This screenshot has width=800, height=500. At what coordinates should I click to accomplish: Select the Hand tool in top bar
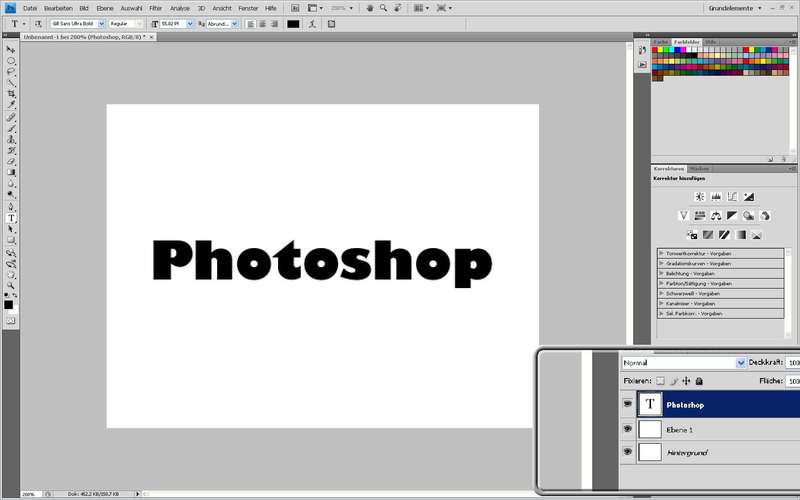tap(370, 7)
